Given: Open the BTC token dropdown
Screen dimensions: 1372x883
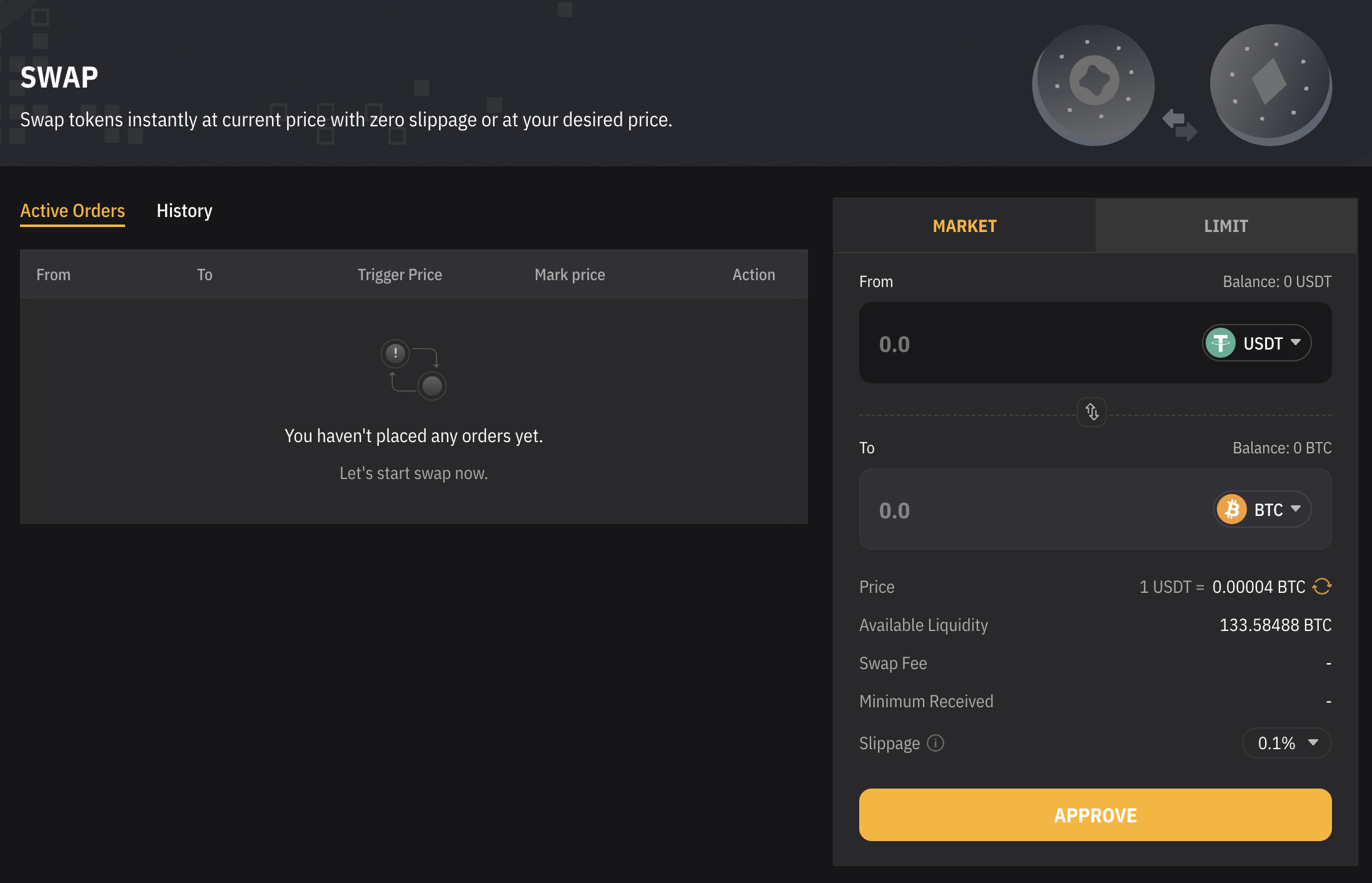Looking at the screenshot, I should [x=1262, y=510].
